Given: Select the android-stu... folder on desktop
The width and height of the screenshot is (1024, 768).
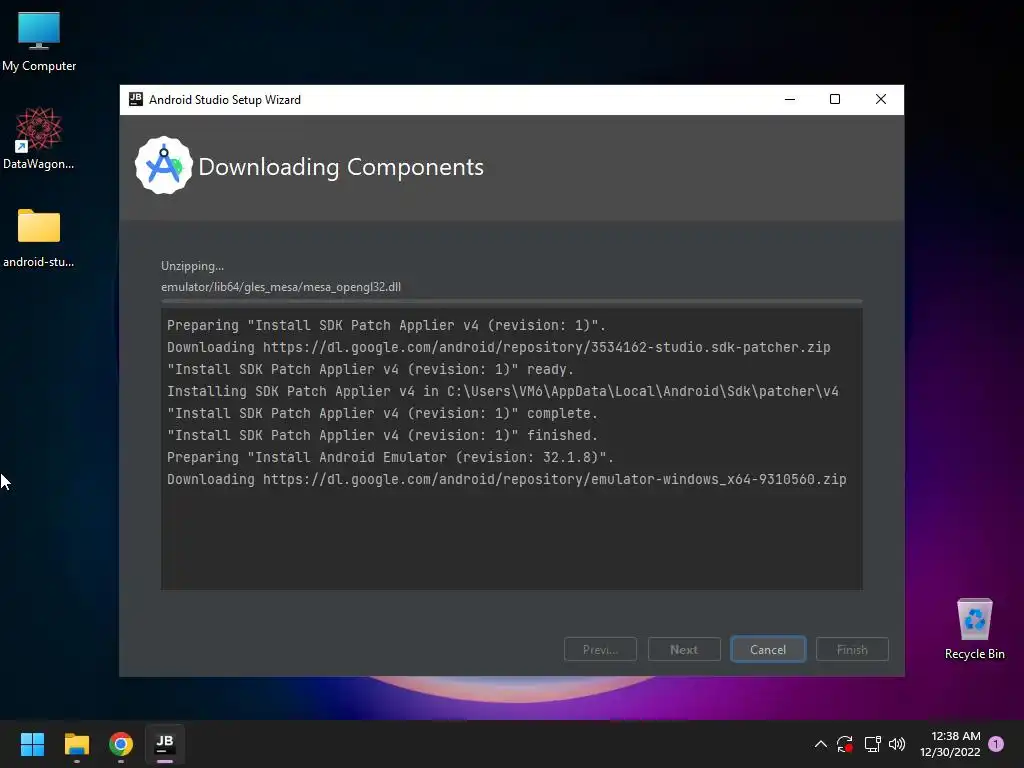Looking at the screenshot, I should point(39,238).
